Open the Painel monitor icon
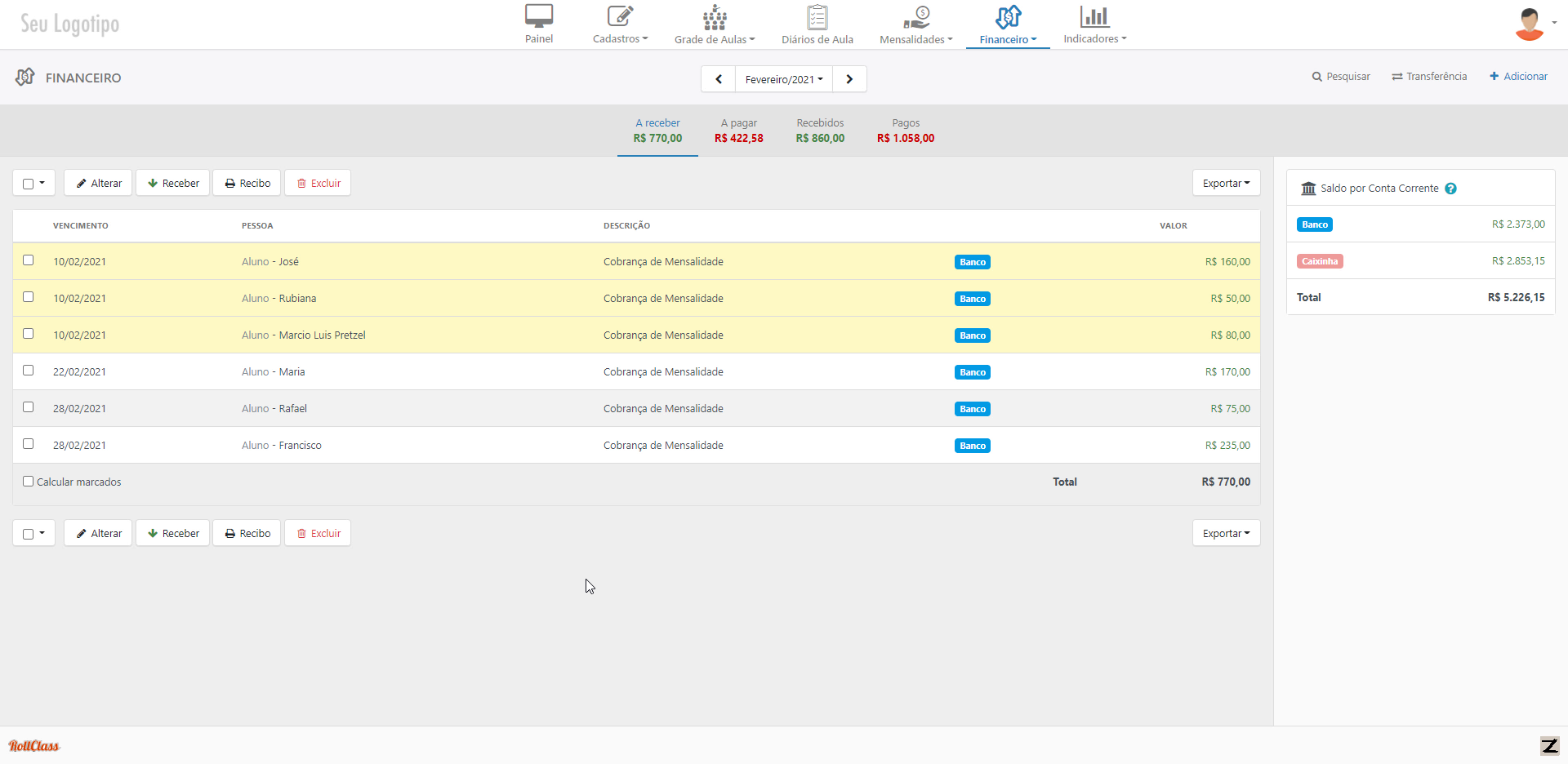 point(539,16)
